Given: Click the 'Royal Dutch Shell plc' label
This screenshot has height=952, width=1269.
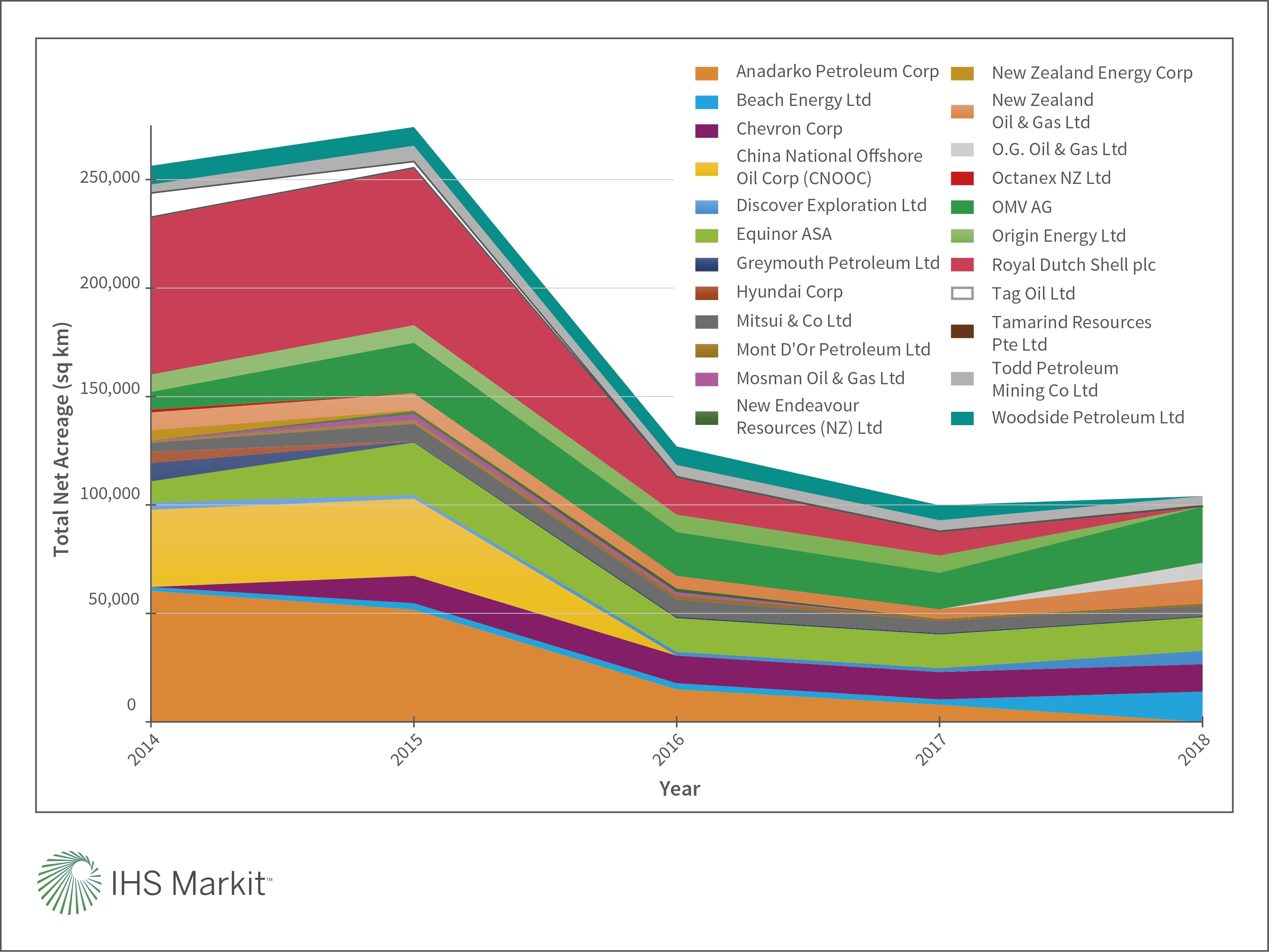Looking at the screenshot, I should pyautogui.click(x=1074, y=264).
